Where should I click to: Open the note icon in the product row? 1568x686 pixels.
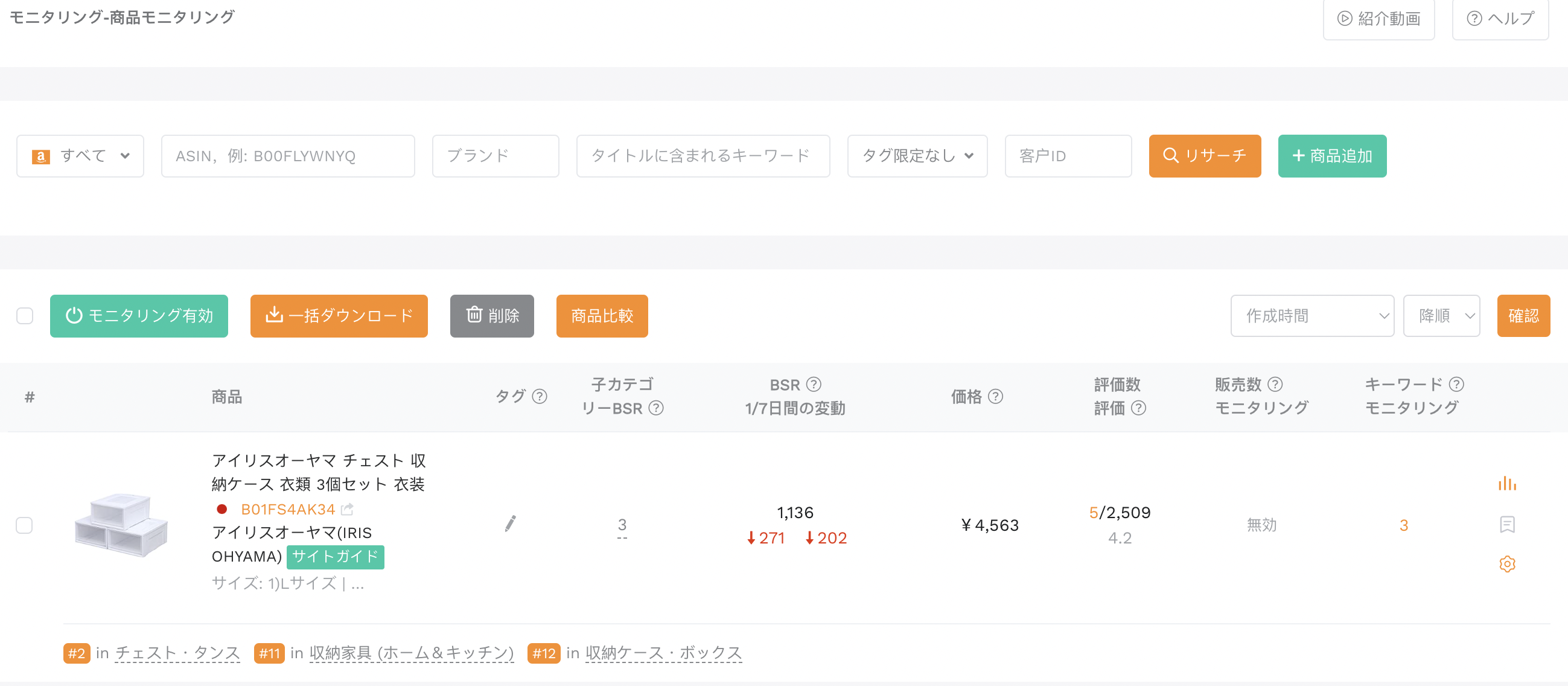pyautogui.click(x=1507, y=524)
